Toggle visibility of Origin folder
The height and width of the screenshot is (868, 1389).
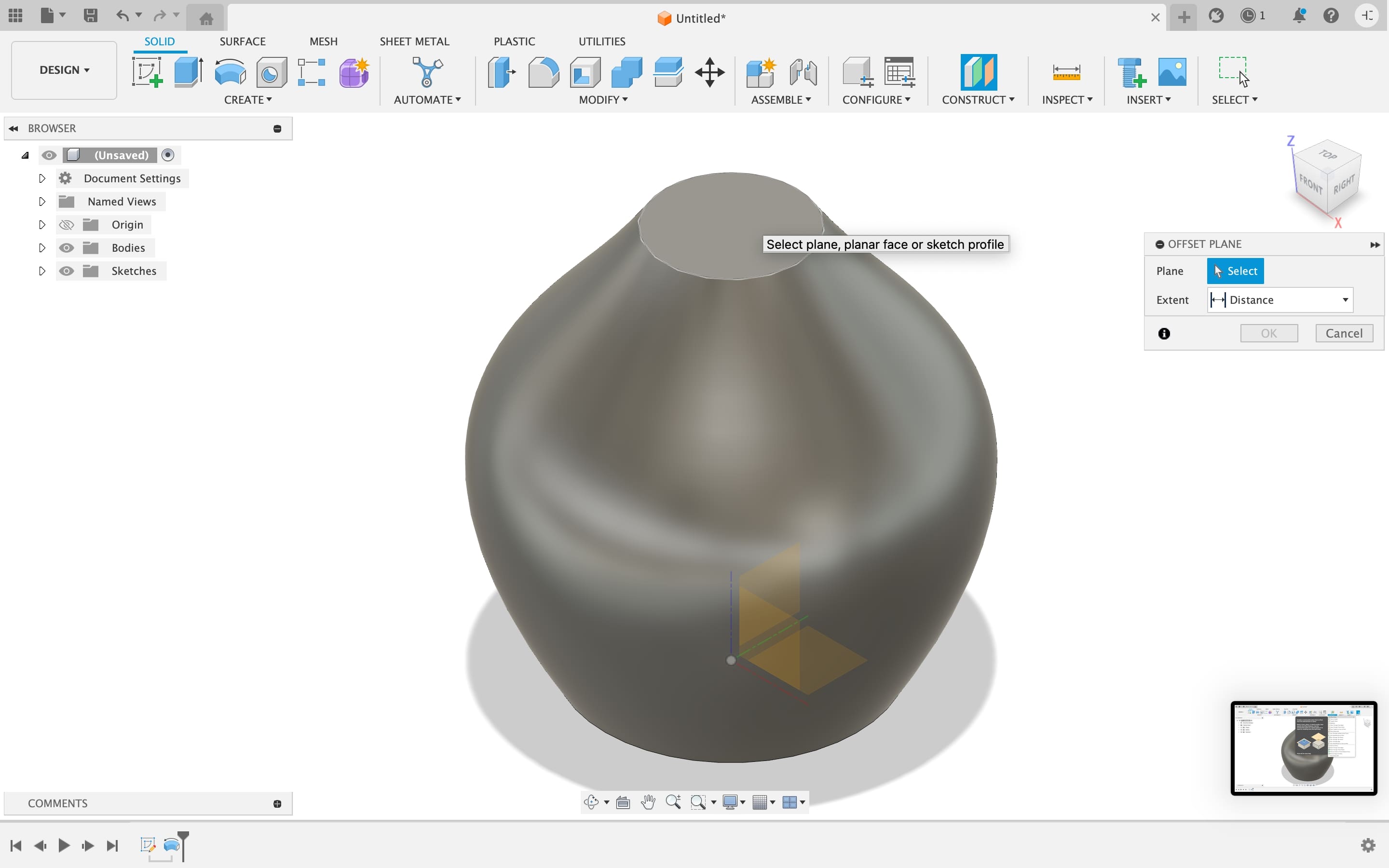pos(67,224)
